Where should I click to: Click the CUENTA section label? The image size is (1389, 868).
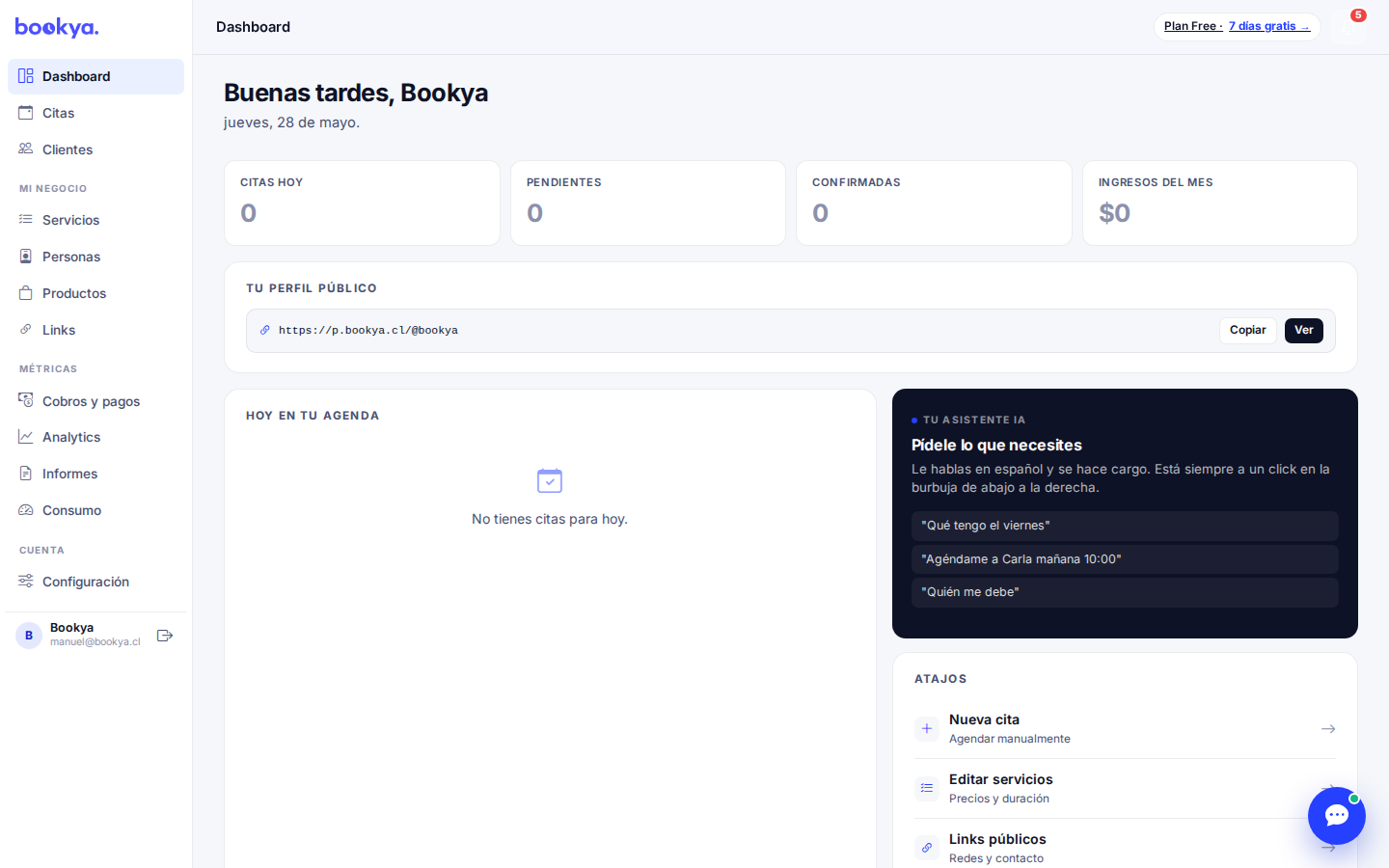pos(41,550)
